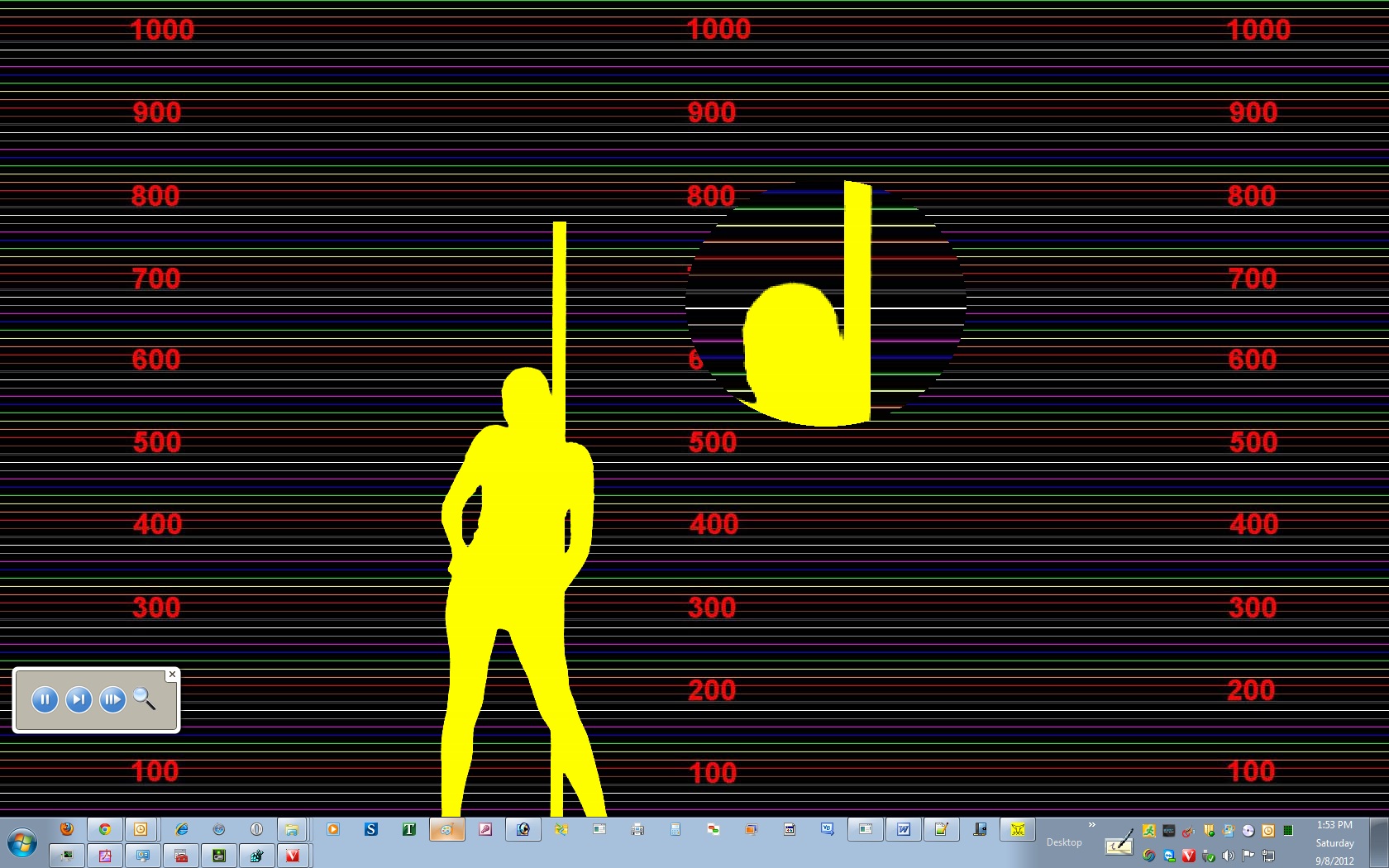
Task: Open Internet Explorer from the taskbar
Action: click(x=181, y=829)
